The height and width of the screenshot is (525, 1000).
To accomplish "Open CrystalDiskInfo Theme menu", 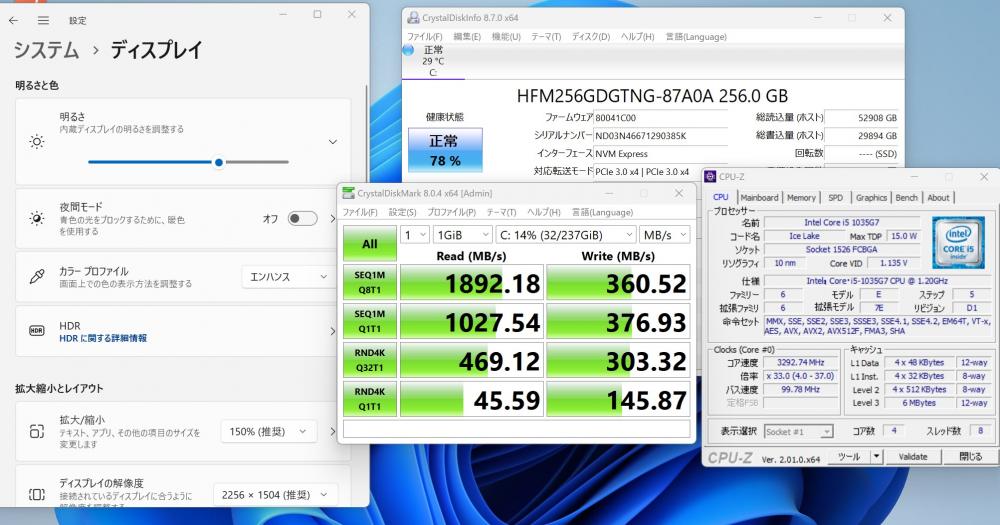I will (546, 36).
